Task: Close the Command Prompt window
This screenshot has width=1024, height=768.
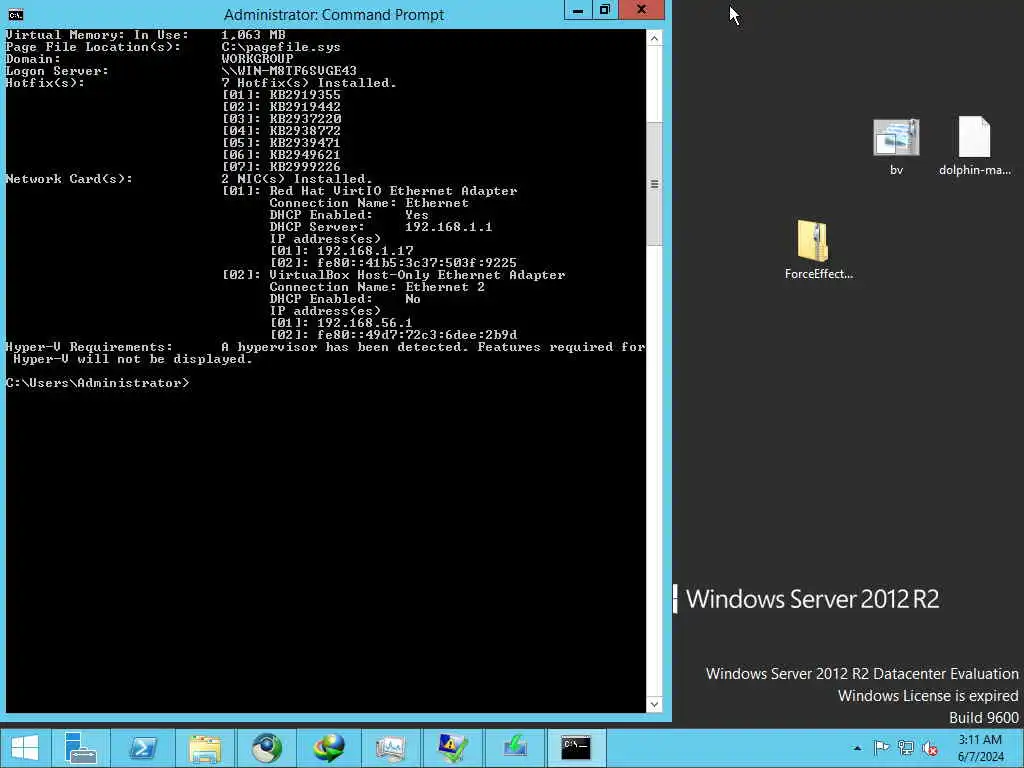Action: (641, 10)
